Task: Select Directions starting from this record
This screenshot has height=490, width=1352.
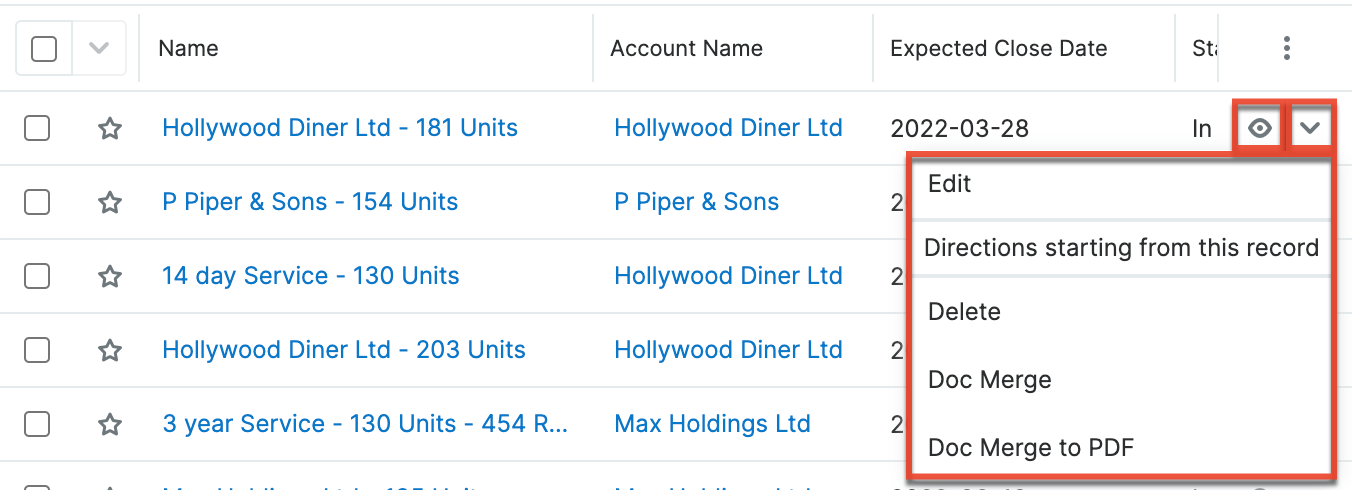Action: [x=1121, y=248]
